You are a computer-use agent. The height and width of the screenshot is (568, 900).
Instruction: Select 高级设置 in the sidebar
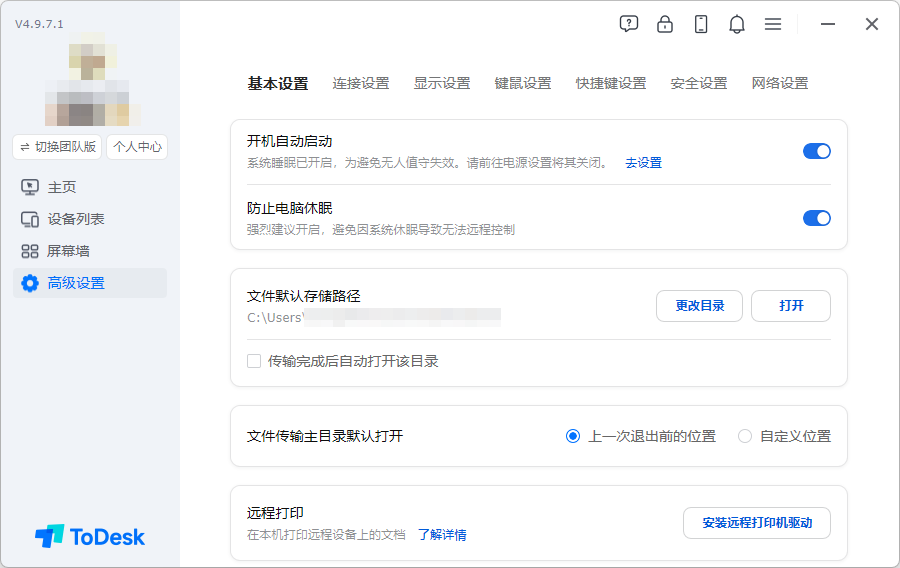(90, 283)
